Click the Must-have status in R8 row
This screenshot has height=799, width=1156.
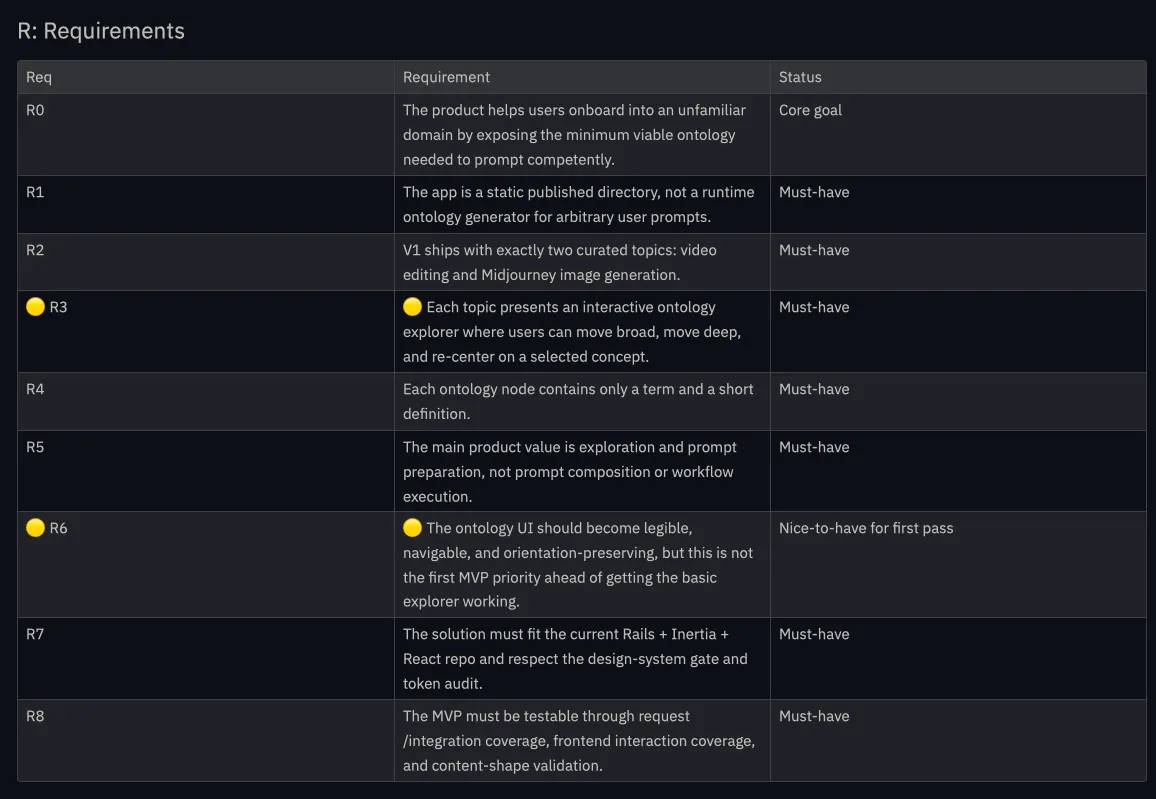[x=814, y=716]
